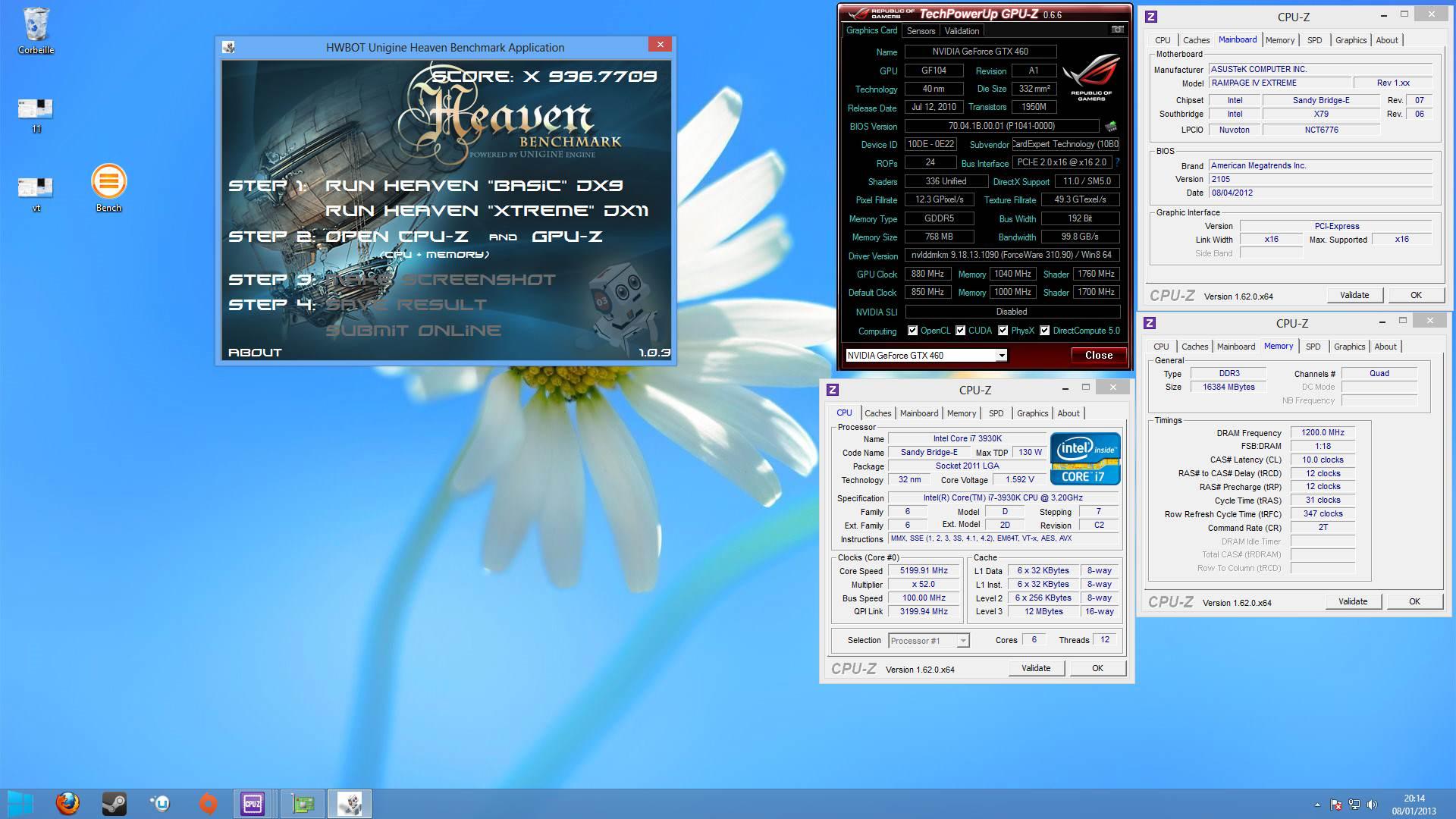The image size is (1456, 819).
Task: Click the CPU-Z Memory window Z logo icon
Action: pyautogui.click(x=1150, y=323)
